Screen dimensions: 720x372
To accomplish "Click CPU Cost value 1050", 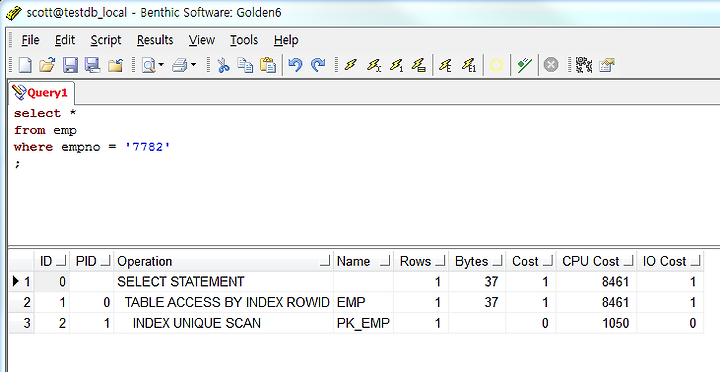I will 596,323.
